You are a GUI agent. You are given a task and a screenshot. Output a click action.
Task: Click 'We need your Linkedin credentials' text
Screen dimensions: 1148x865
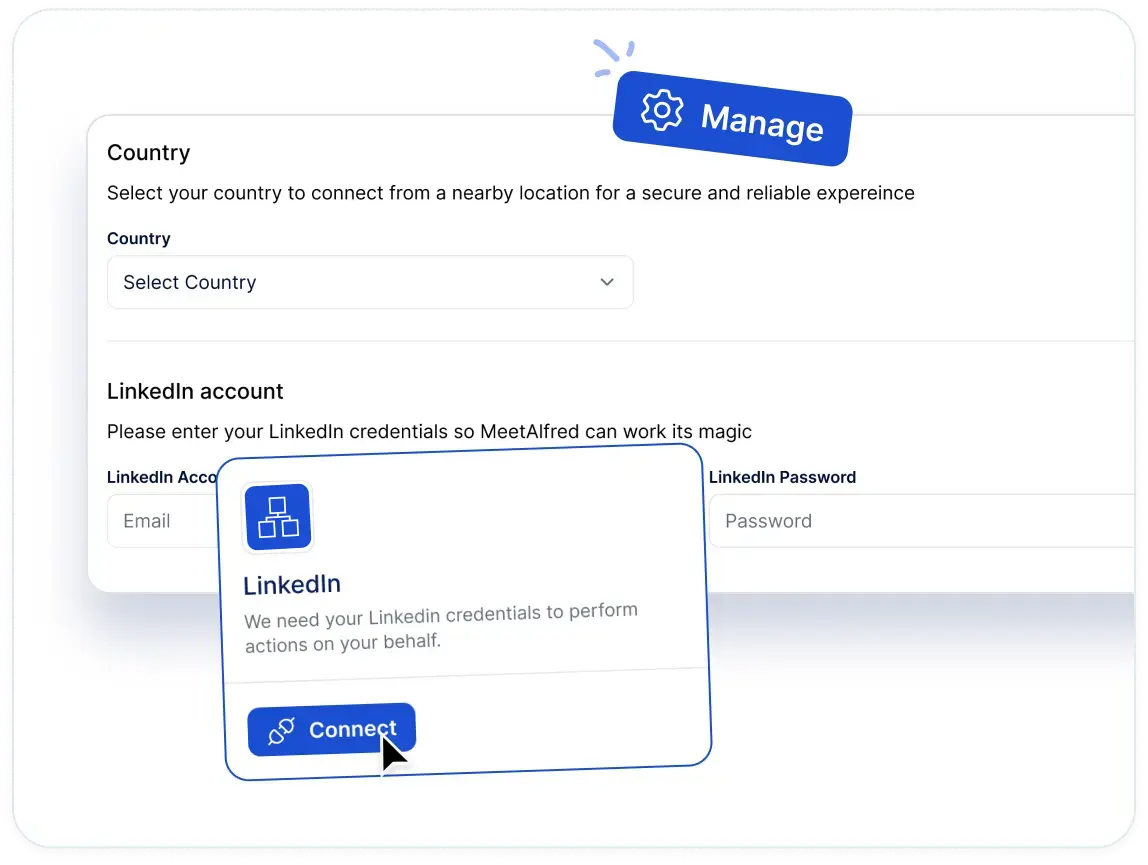[x=441, y=628]
